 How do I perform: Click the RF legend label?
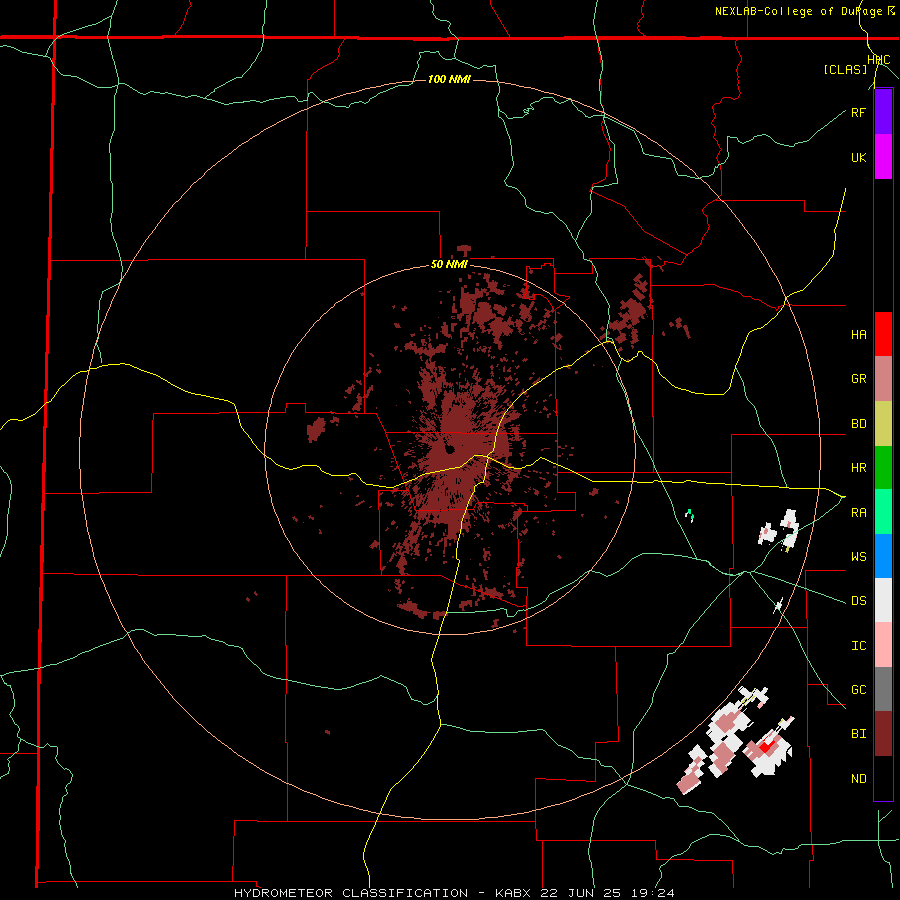(858, 112)
